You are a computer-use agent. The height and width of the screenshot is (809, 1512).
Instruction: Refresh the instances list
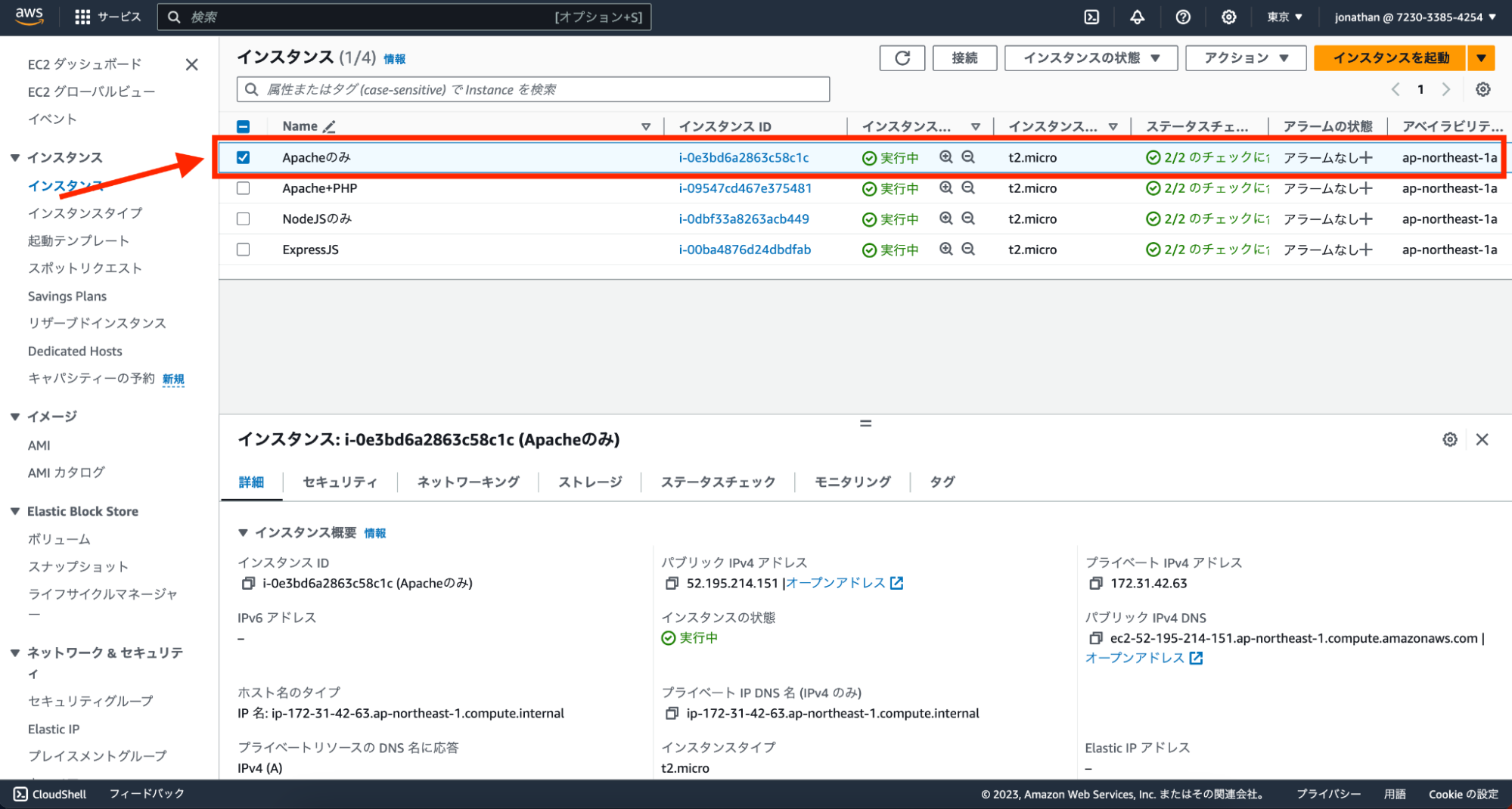pyautogui.click(x=902, y=58)
